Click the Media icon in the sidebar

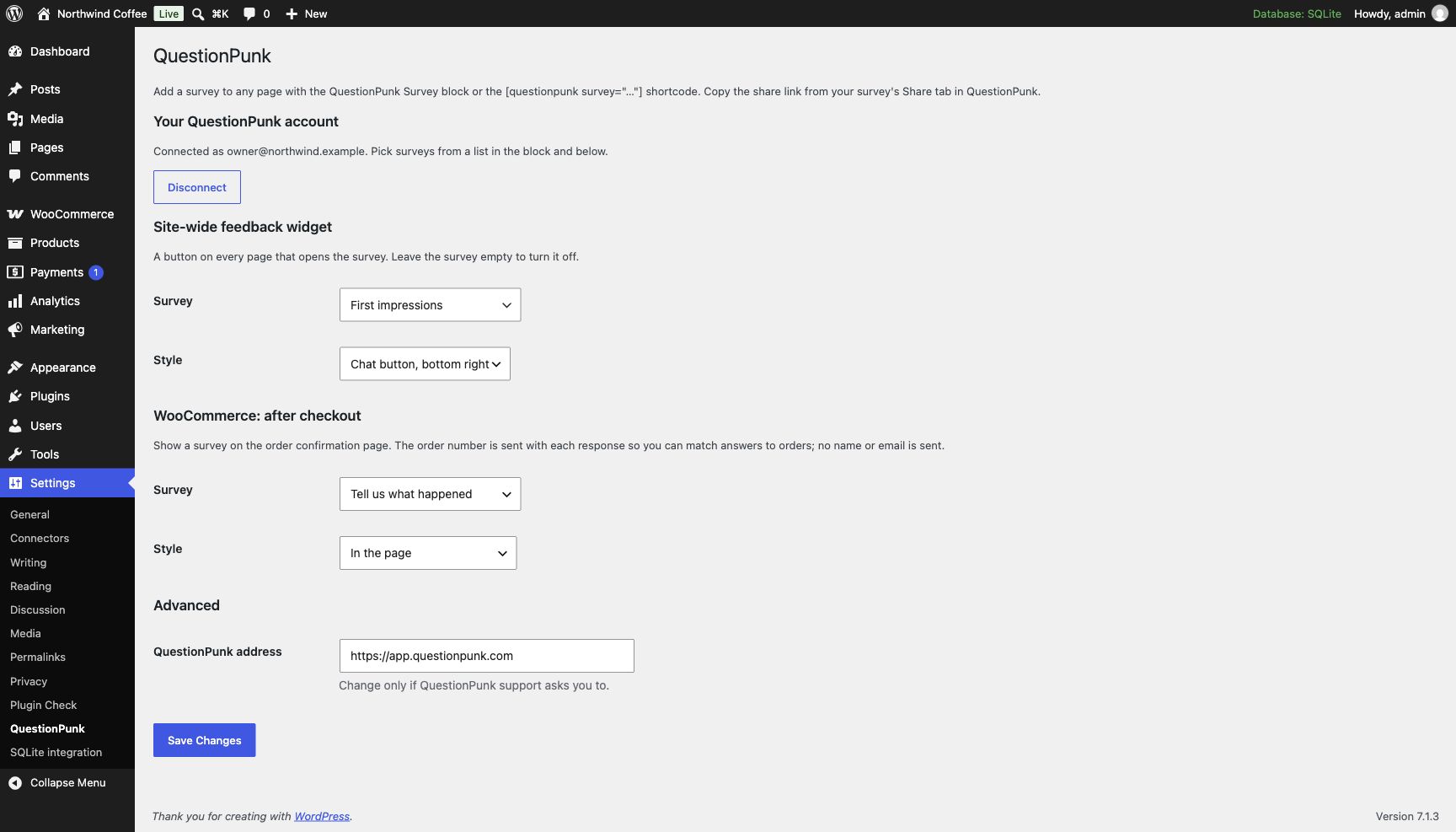[x=15, y=119]
